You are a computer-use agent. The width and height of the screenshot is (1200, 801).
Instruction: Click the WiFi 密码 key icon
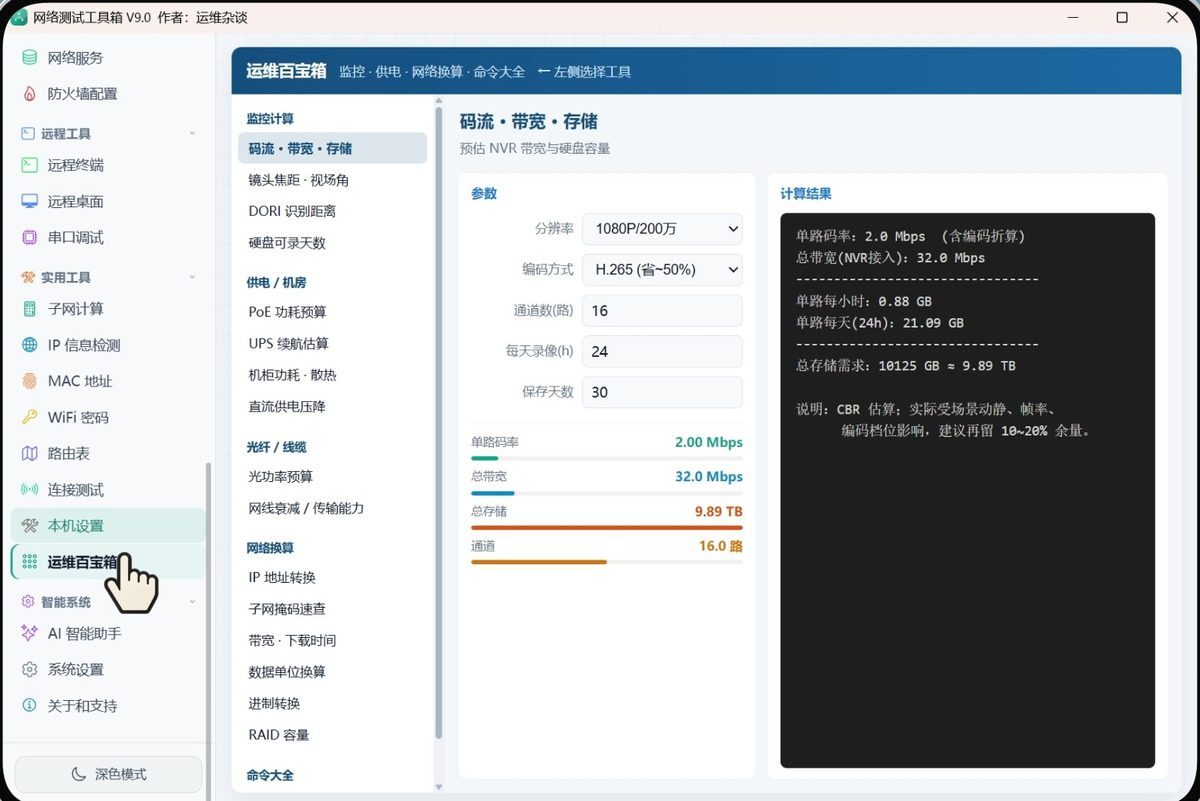click(30, 417)
